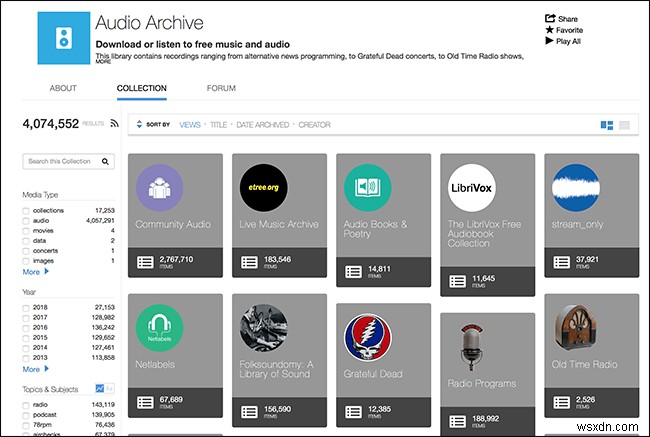Tick the audio media type checkbox

click(26, 221)
